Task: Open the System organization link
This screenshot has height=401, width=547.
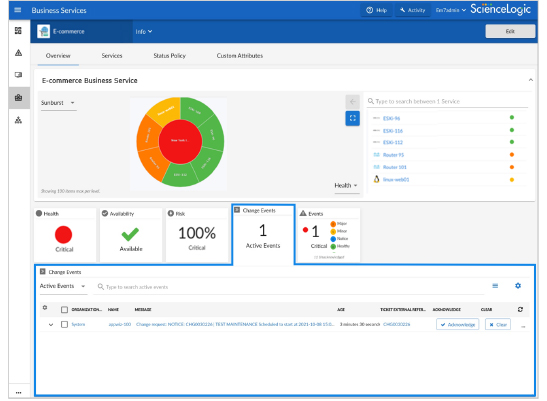Action: pyautogui.click(x=78, y=324)
